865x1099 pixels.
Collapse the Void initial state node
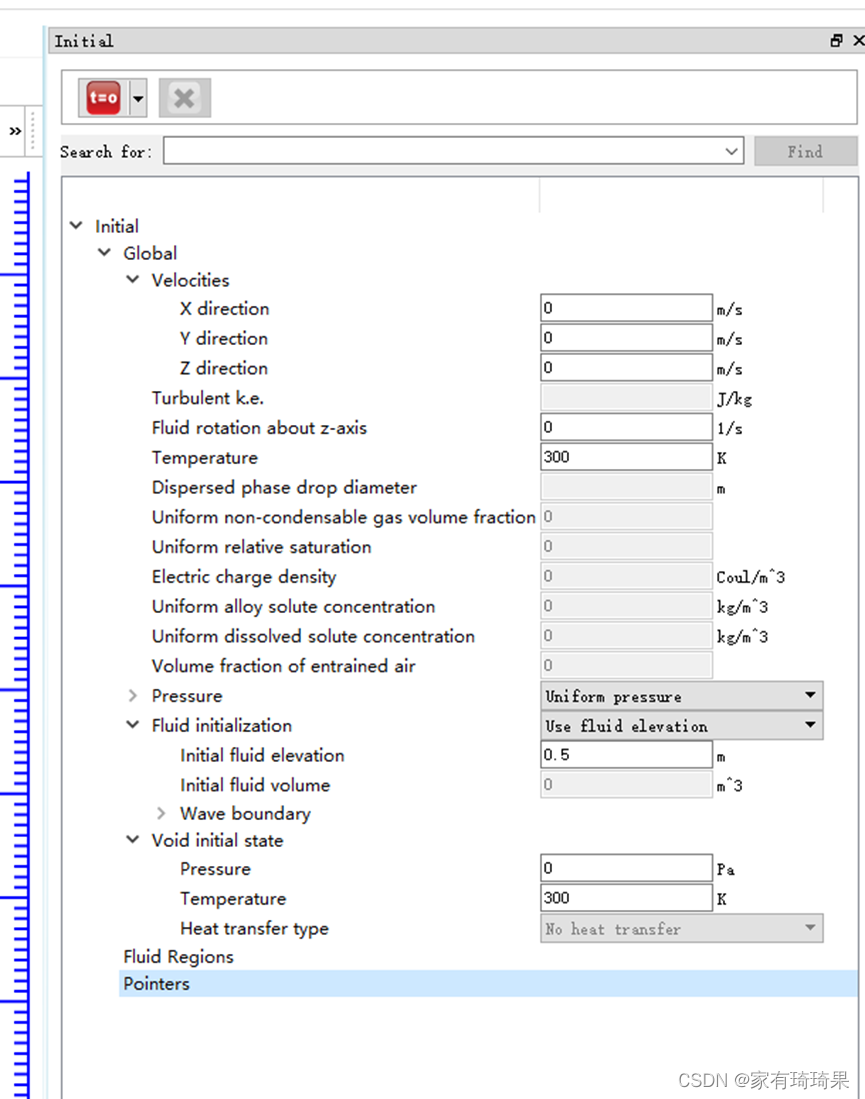132,840
